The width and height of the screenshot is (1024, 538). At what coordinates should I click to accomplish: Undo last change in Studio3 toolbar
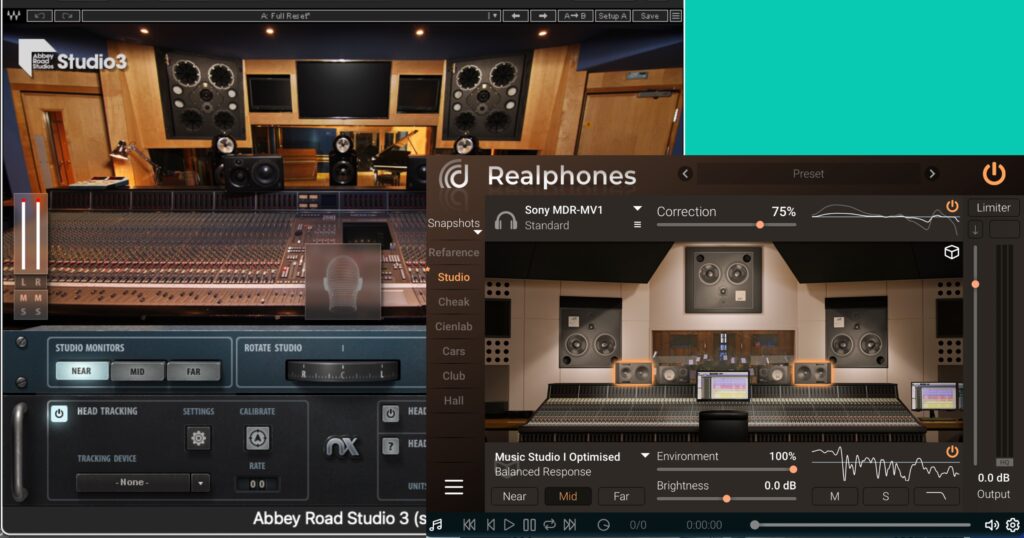39,16
